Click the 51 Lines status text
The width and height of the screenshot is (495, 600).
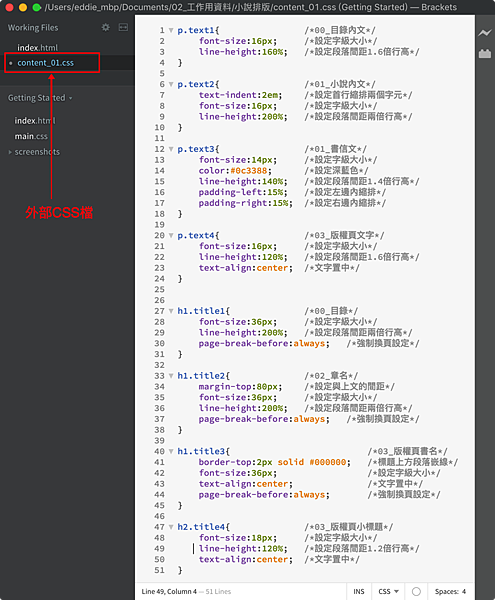(218, 591)
